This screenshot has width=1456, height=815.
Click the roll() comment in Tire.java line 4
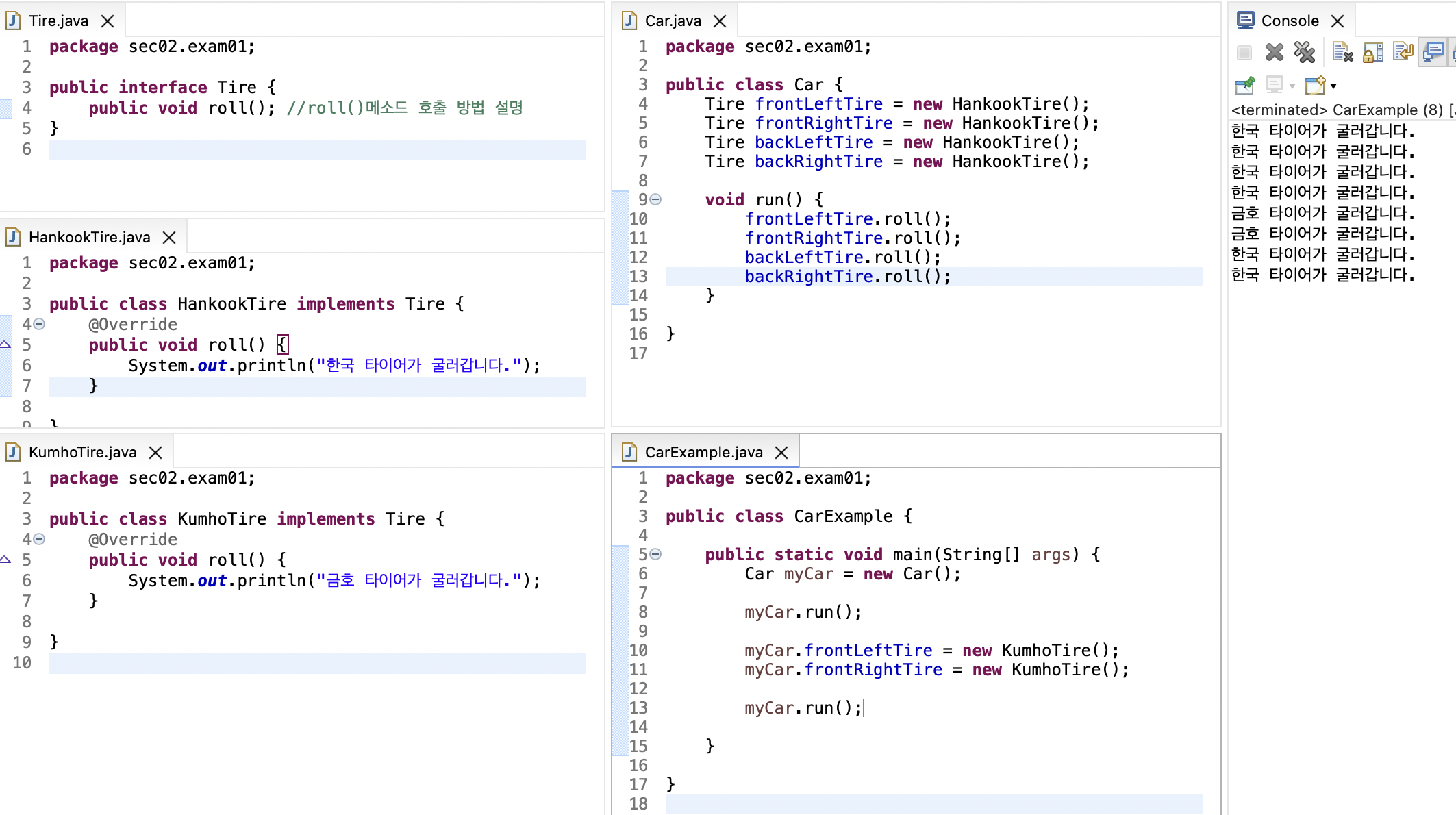(405, 108)
